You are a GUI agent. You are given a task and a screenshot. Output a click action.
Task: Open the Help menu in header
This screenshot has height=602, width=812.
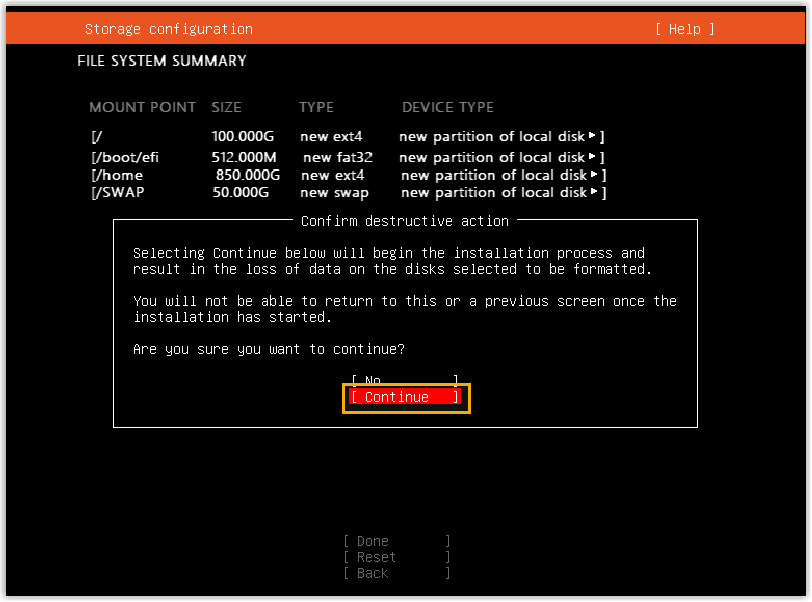pyautogui.click(x=685, y=29)
